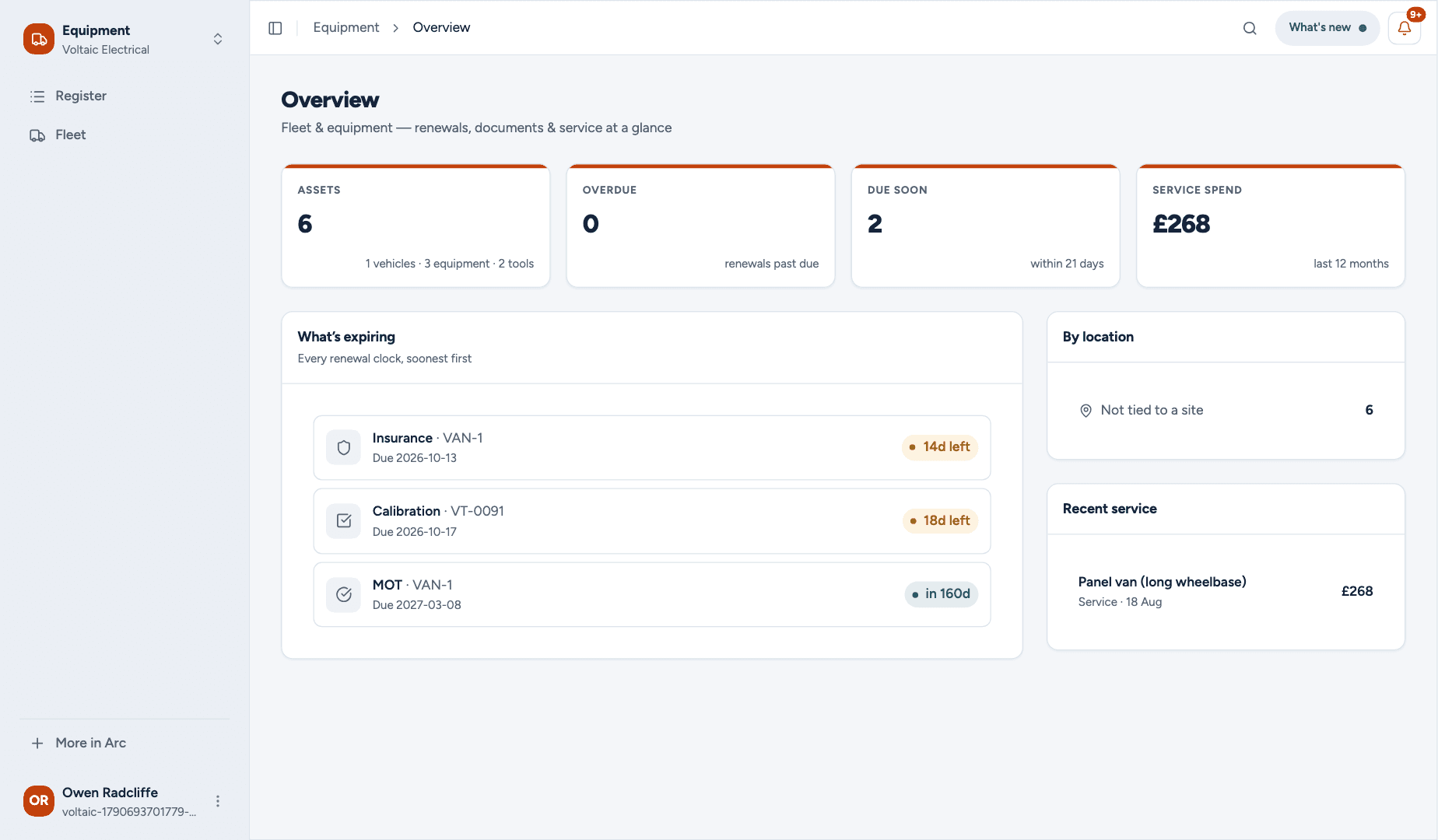The height and width of the screenshot is (840, 1438).
Task: Click the Voltaic Electrical workspace name
Action: [106, 50]
